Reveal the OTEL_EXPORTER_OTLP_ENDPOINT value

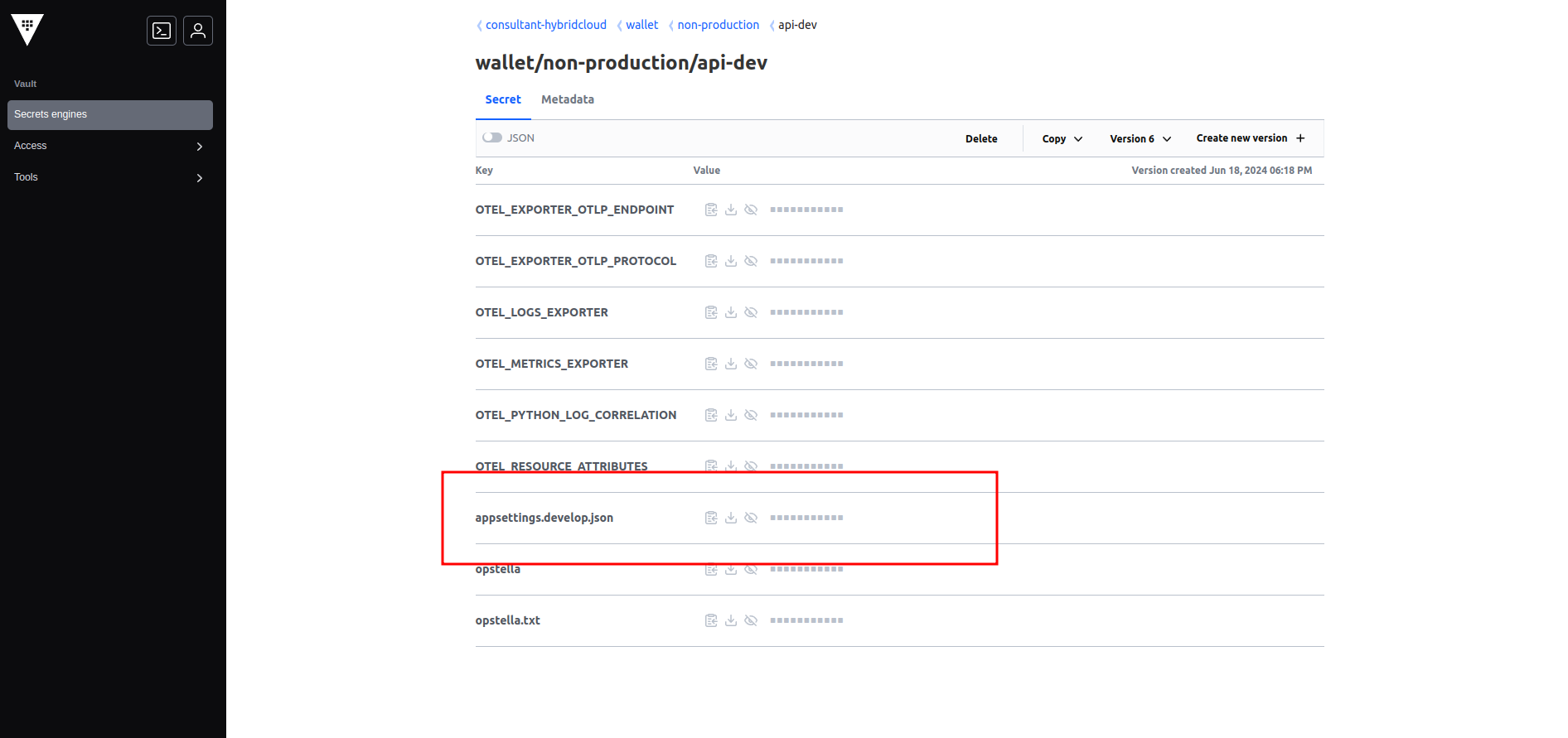click(x=751, y=210)
